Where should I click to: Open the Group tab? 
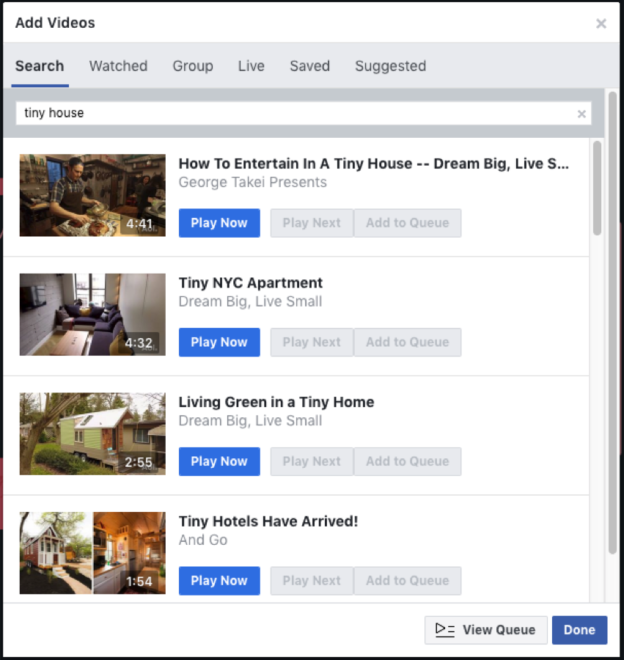[193, 66]
